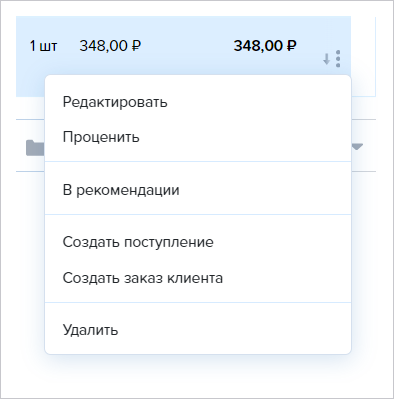Open the three-dot row actions menu

tap(338, 59)
